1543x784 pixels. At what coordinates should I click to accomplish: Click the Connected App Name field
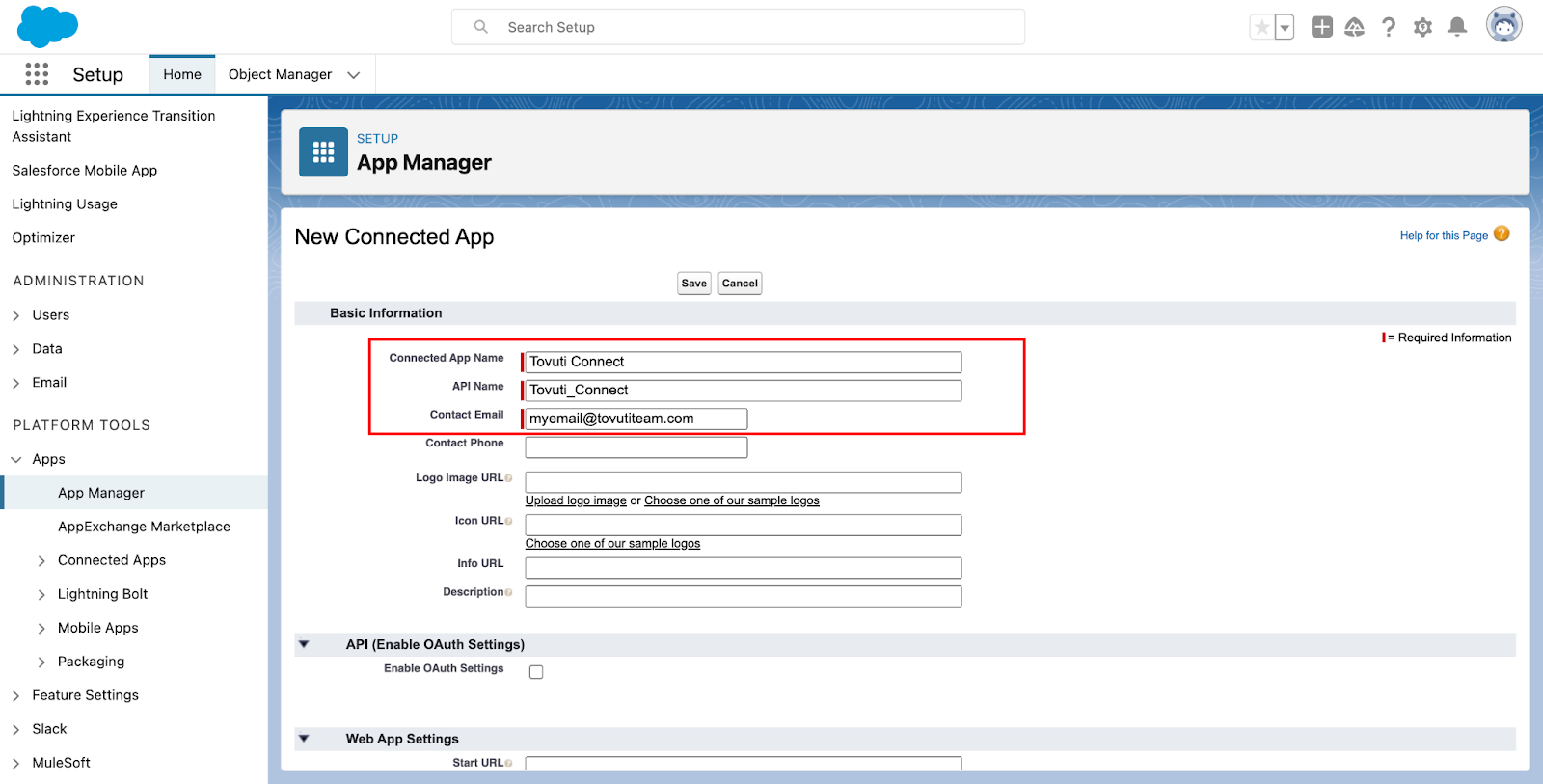[744, 362]
